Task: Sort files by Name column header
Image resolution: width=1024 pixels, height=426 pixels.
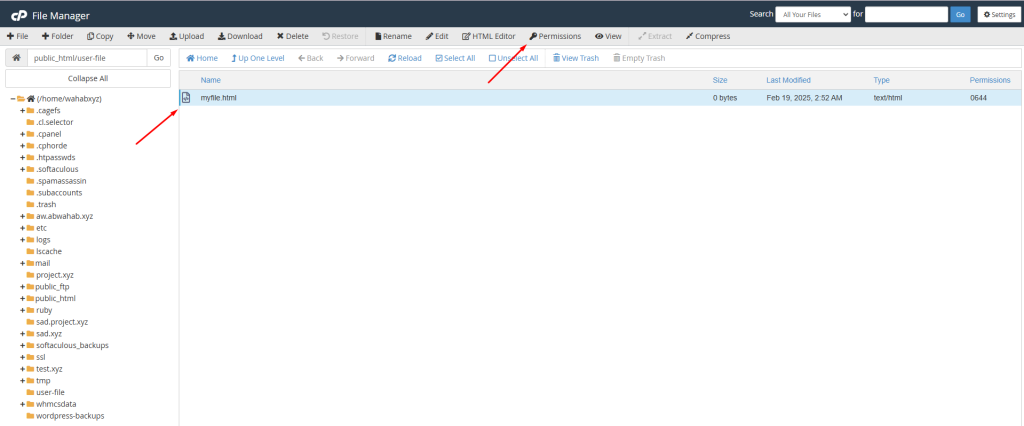Action: (210, 79)
